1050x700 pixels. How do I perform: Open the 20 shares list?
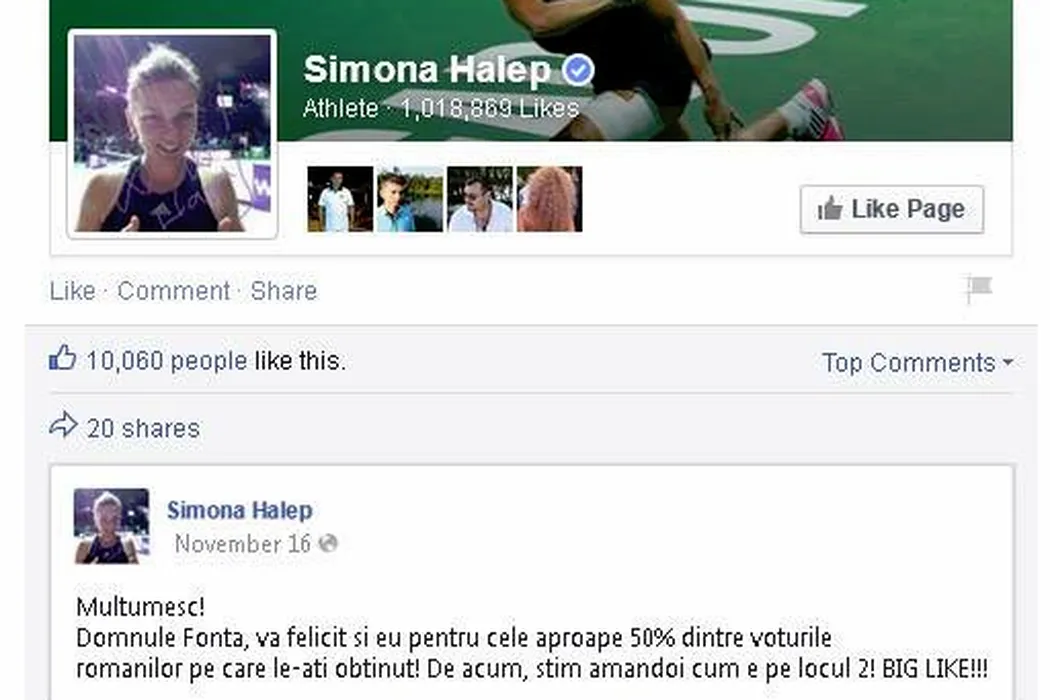coord(143,429)
